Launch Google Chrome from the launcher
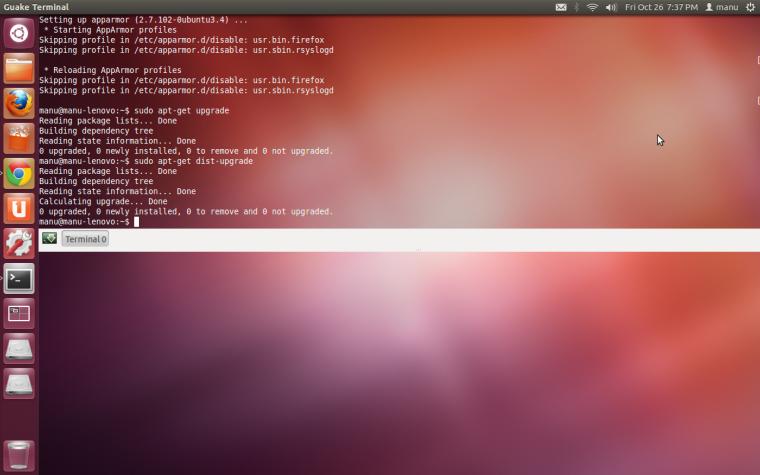This screenshot has height=475, width=760. (19, 174)
